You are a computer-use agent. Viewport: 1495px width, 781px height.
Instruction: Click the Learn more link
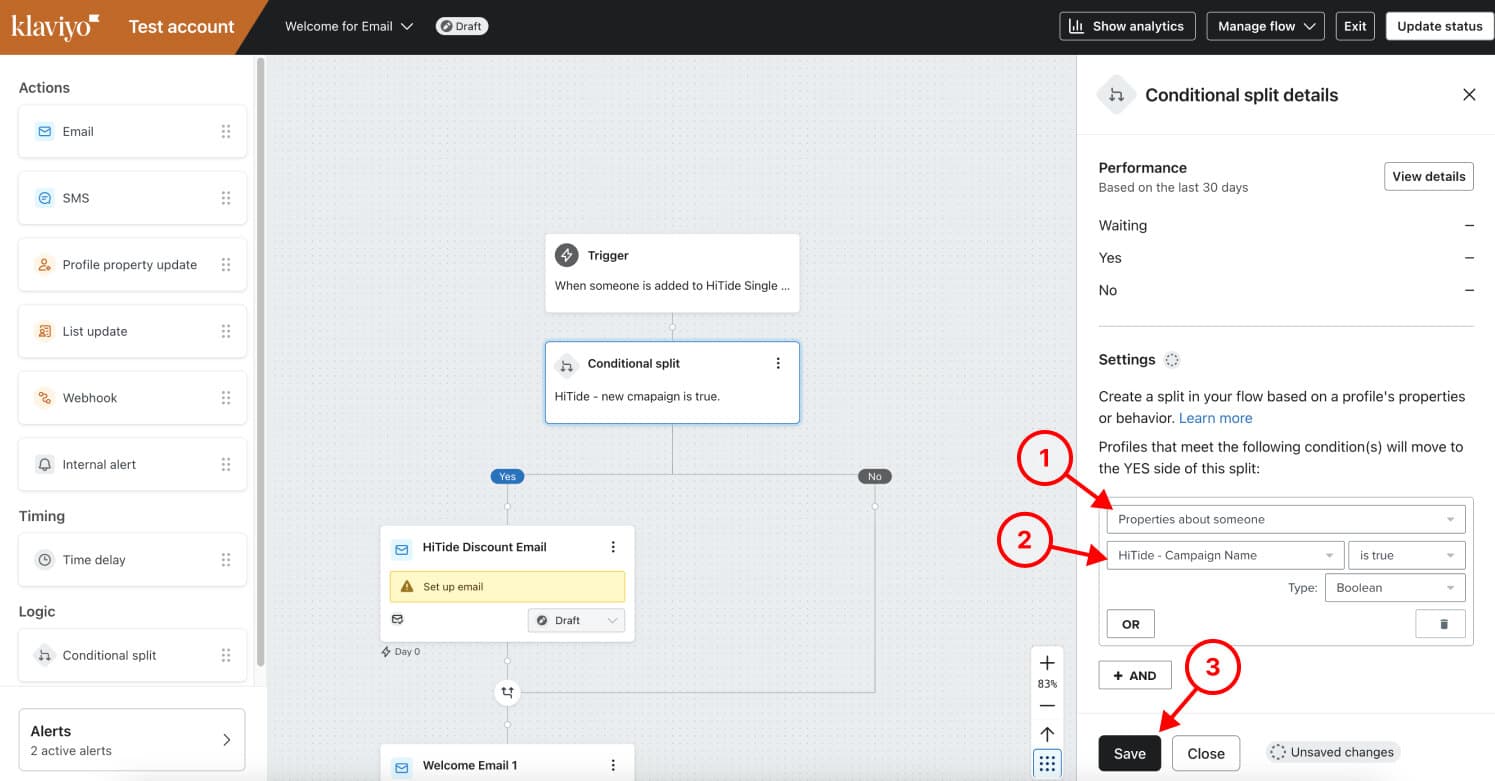click(1215, 418)
